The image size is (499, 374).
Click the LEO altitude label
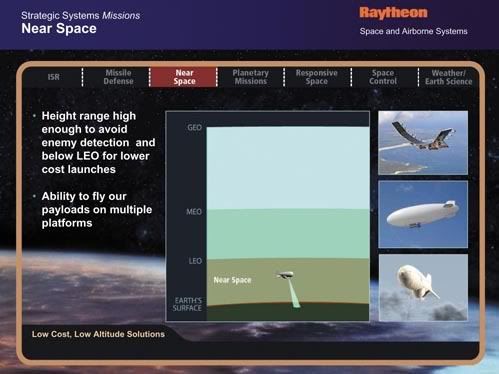coord(195,261)
